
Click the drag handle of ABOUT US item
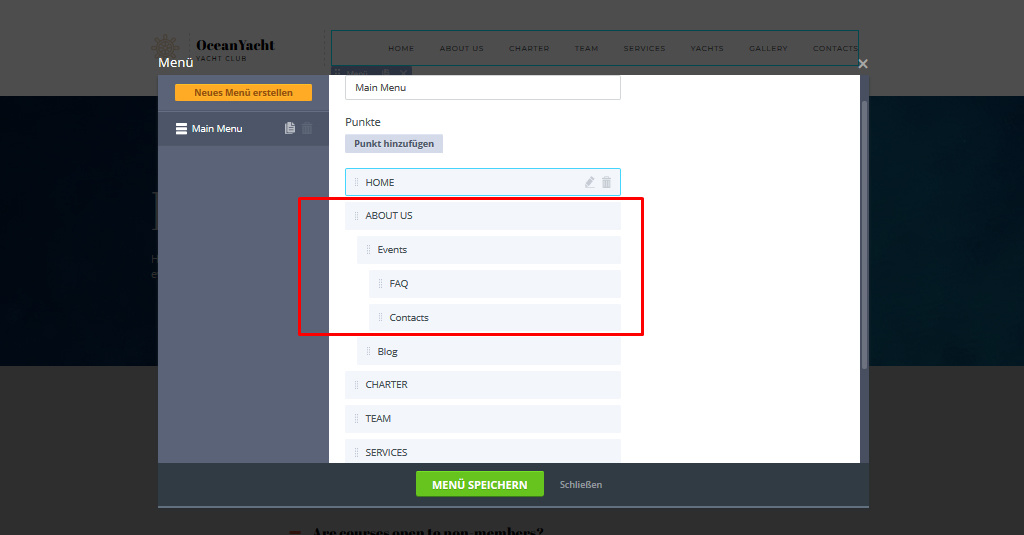pyautogui.click(x=356, y=216)
